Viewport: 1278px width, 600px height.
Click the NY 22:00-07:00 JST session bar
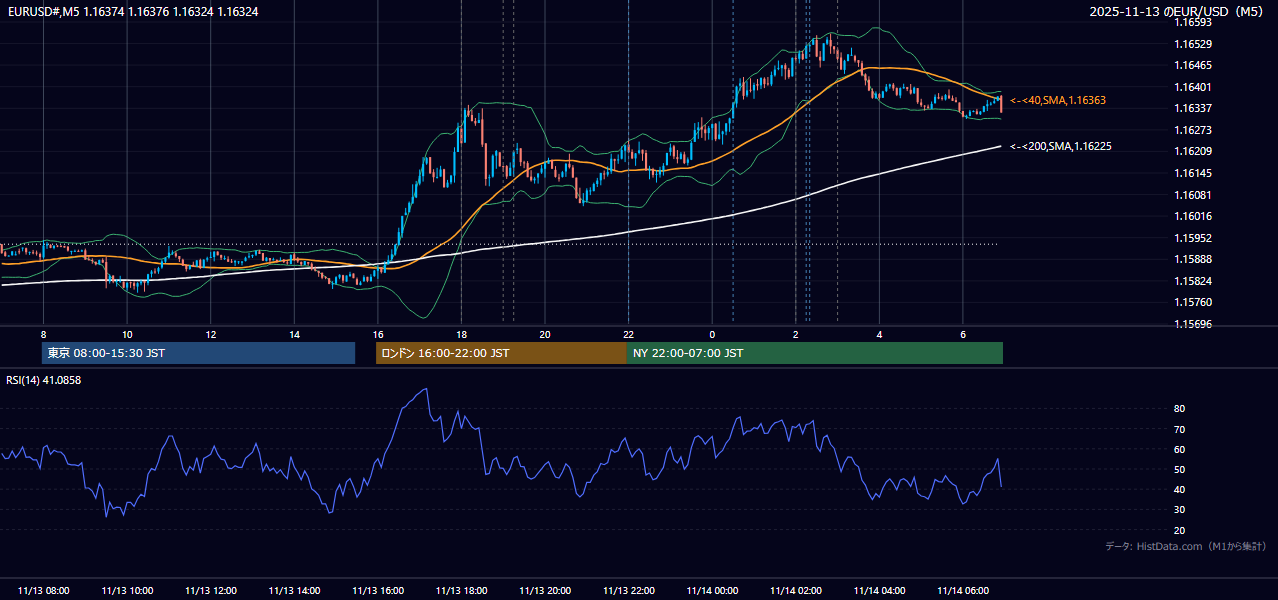click(x=815, y=353)
